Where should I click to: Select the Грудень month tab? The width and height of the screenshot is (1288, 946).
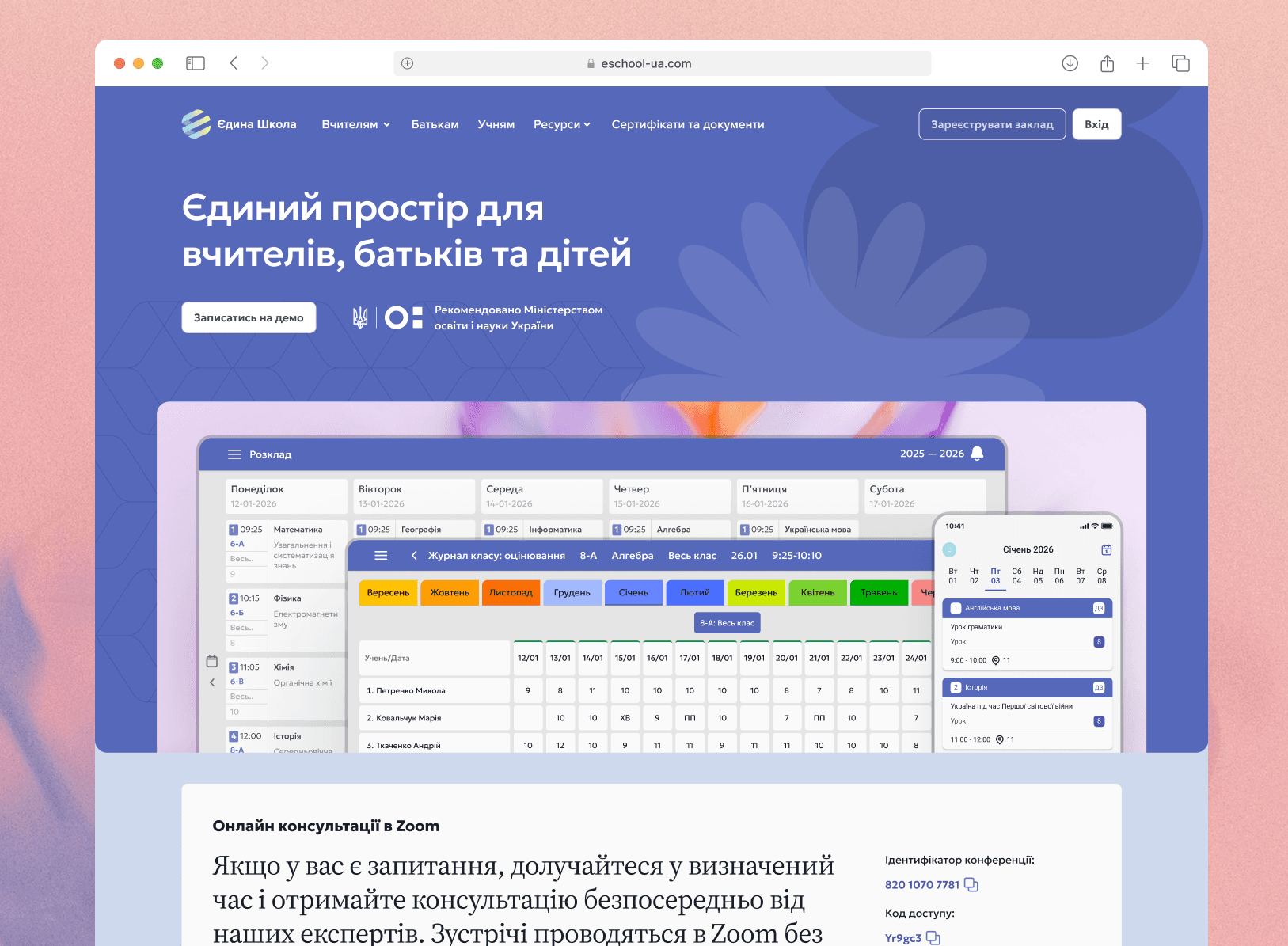(x=572, y=592)
